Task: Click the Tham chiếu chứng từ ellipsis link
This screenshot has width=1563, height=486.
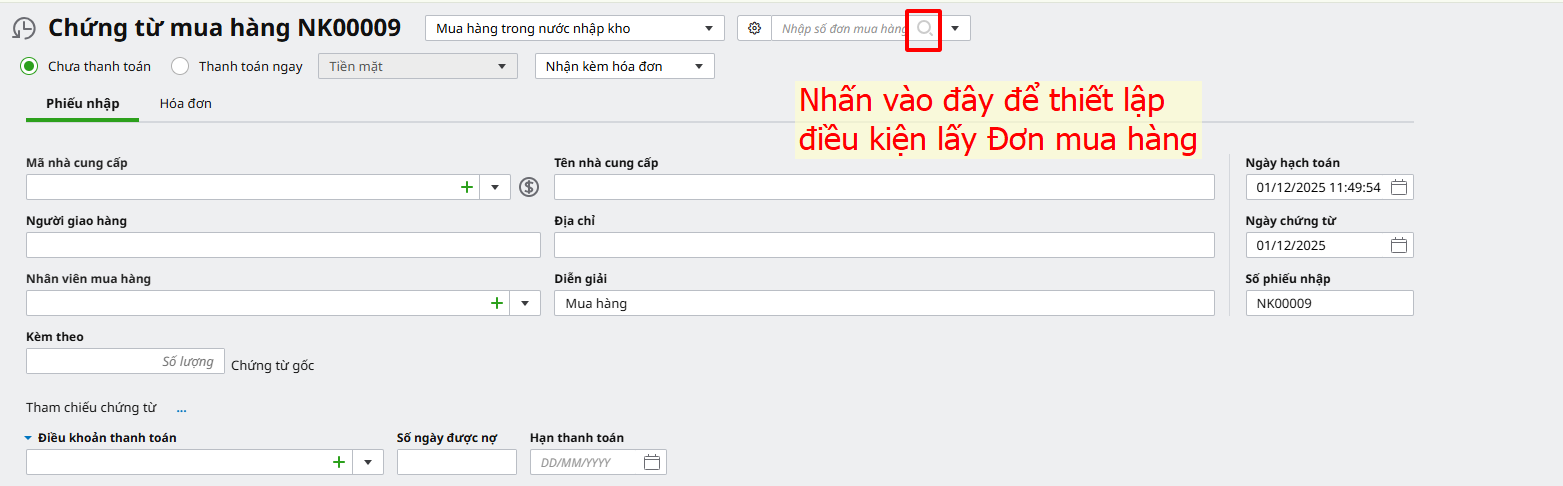Action: coord(181,409)
